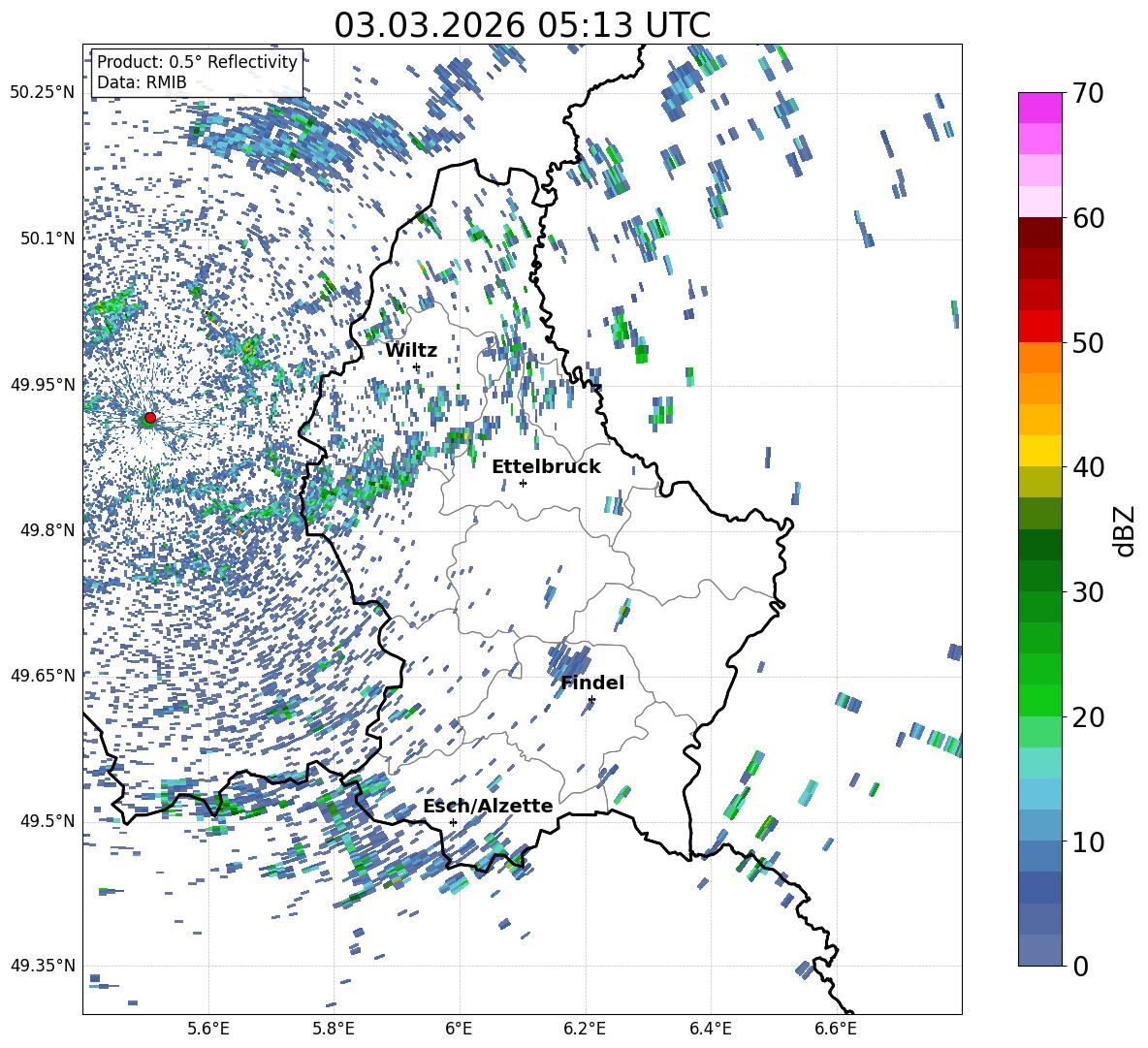Click the plot title 03.03.2026 05:13 UTC
Viewport: 1148px width, 1048px height.
522,25
